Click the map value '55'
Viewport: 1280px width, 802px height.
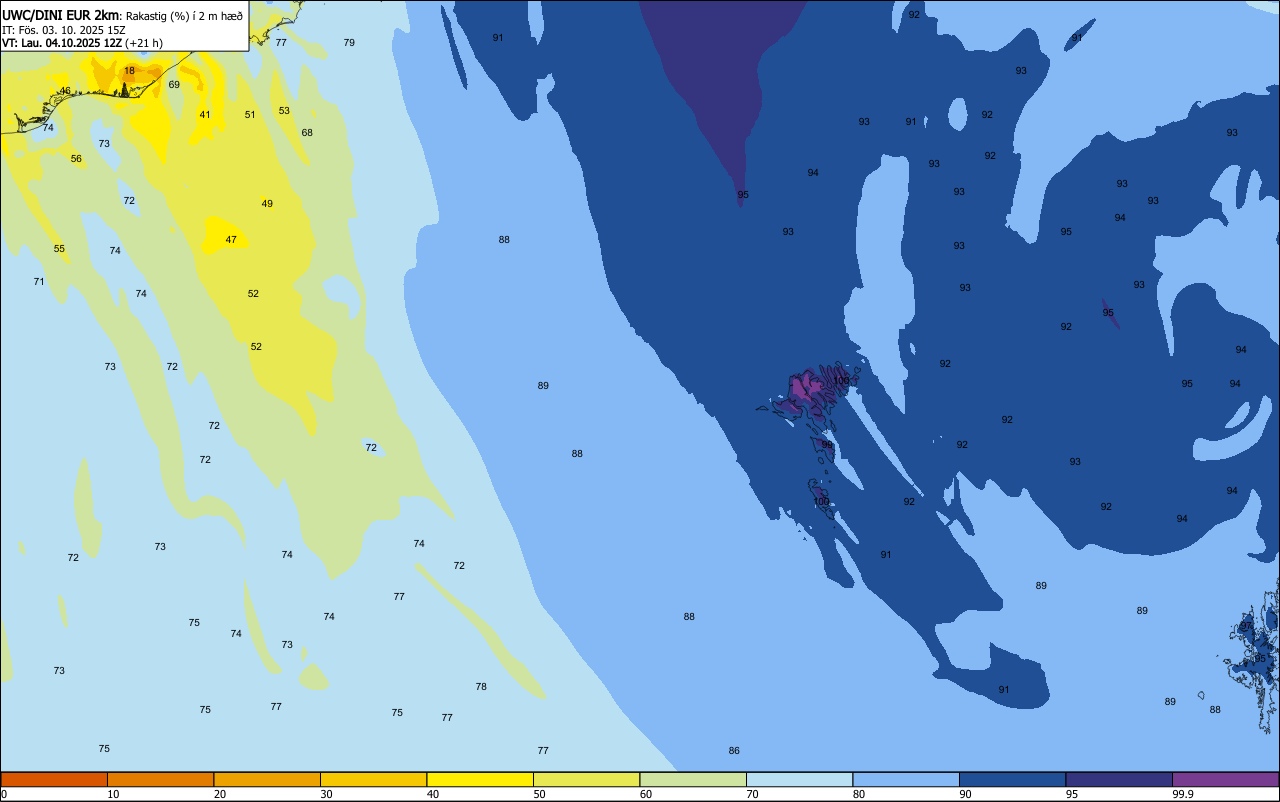point(59,249)
